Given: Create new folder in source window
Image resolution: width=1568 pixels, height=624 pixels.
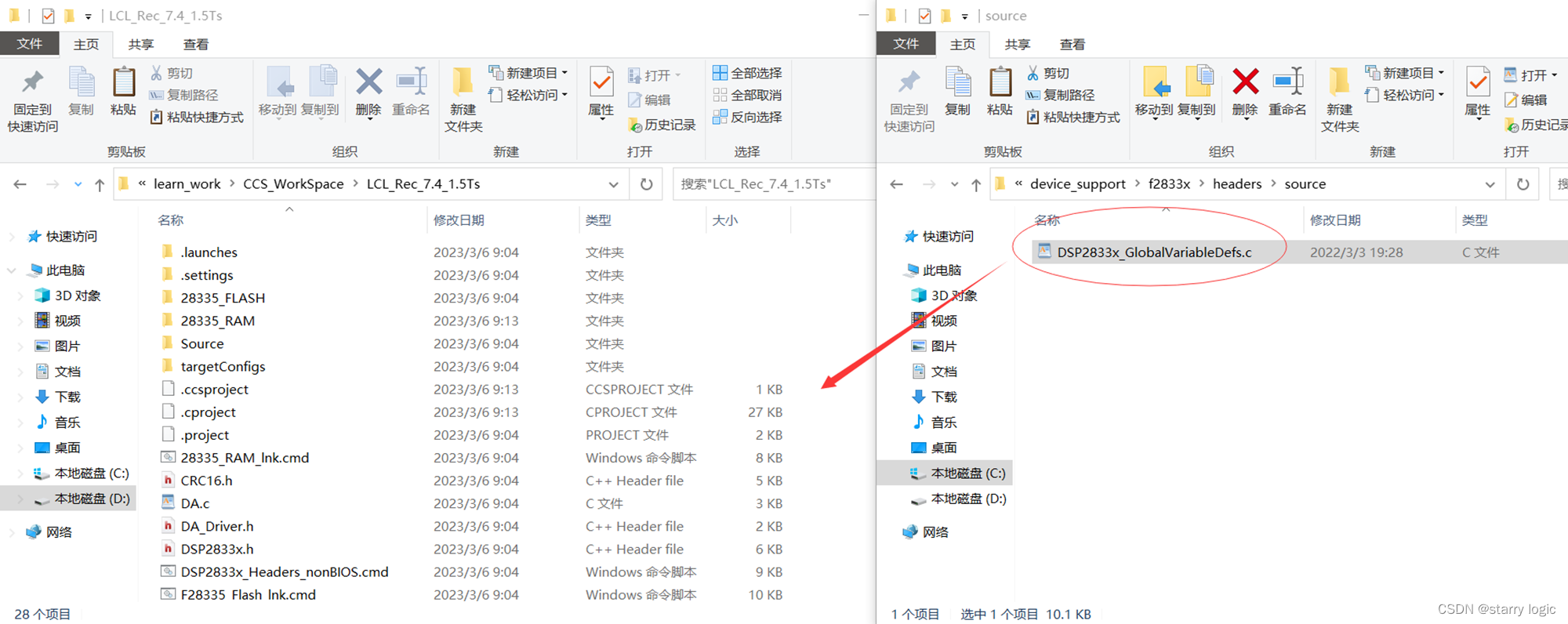Looking at the screenshot, I should [1340, 100].
